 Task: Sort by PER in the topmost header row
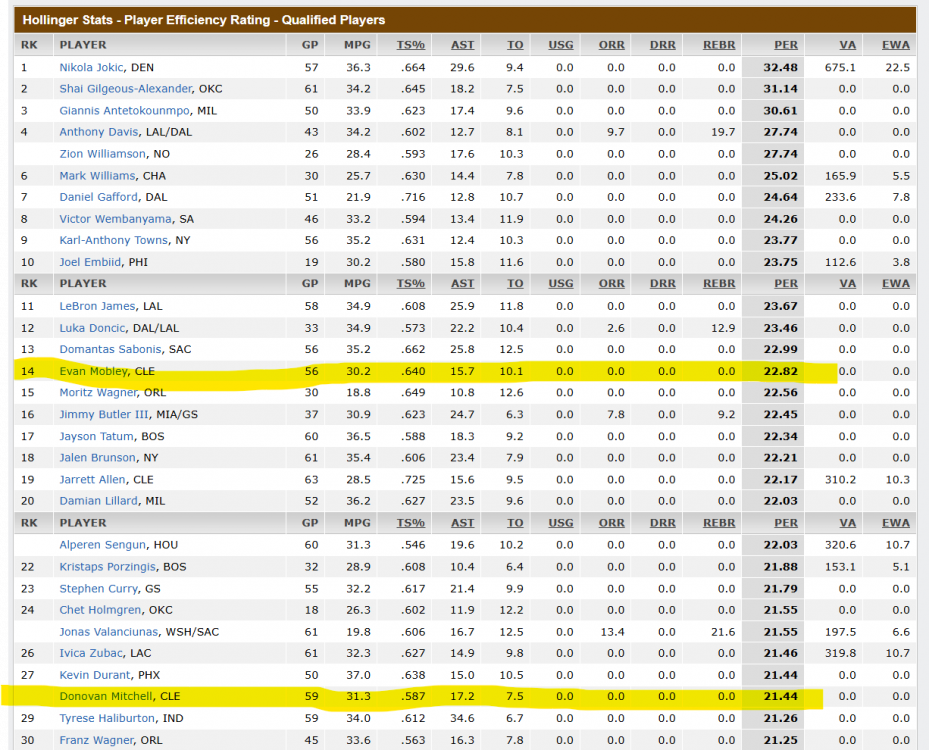click(x=785, y=45)
